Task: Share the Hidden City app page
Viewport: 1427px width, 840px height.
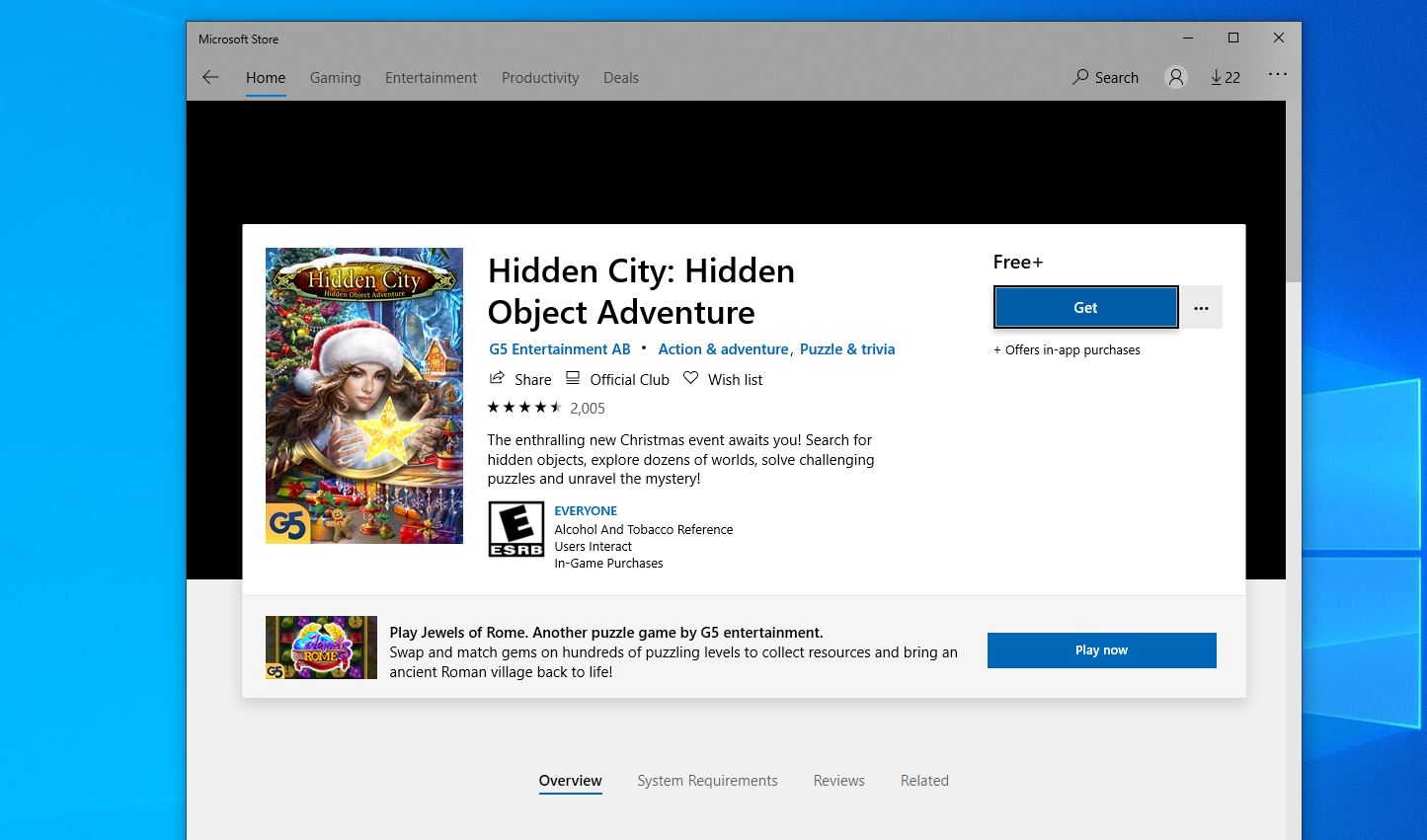Action: point(520,379)
